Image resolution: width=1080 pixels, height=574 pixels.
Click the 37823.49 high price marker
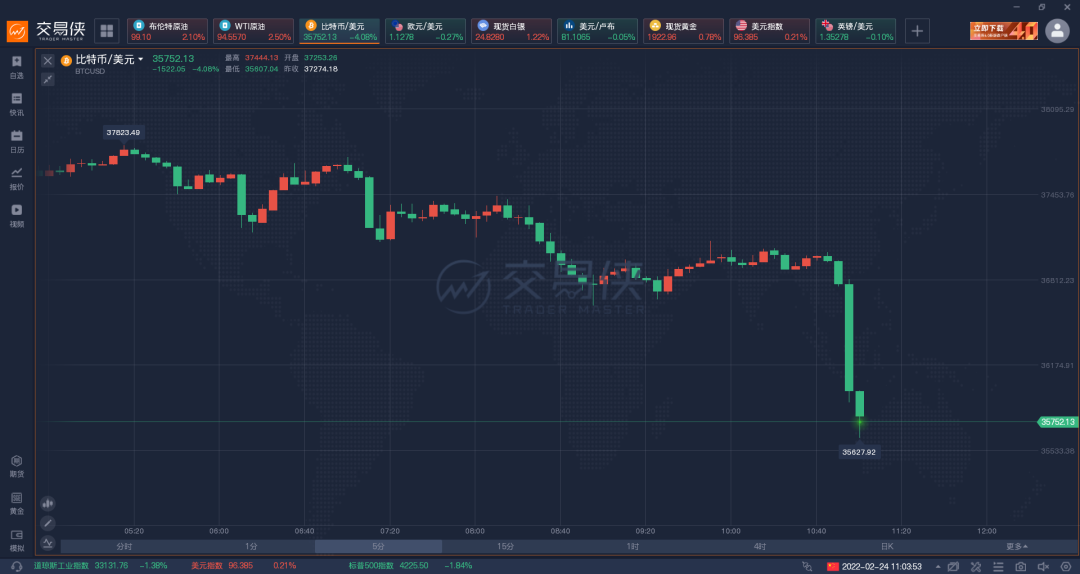tap(123, 132)
